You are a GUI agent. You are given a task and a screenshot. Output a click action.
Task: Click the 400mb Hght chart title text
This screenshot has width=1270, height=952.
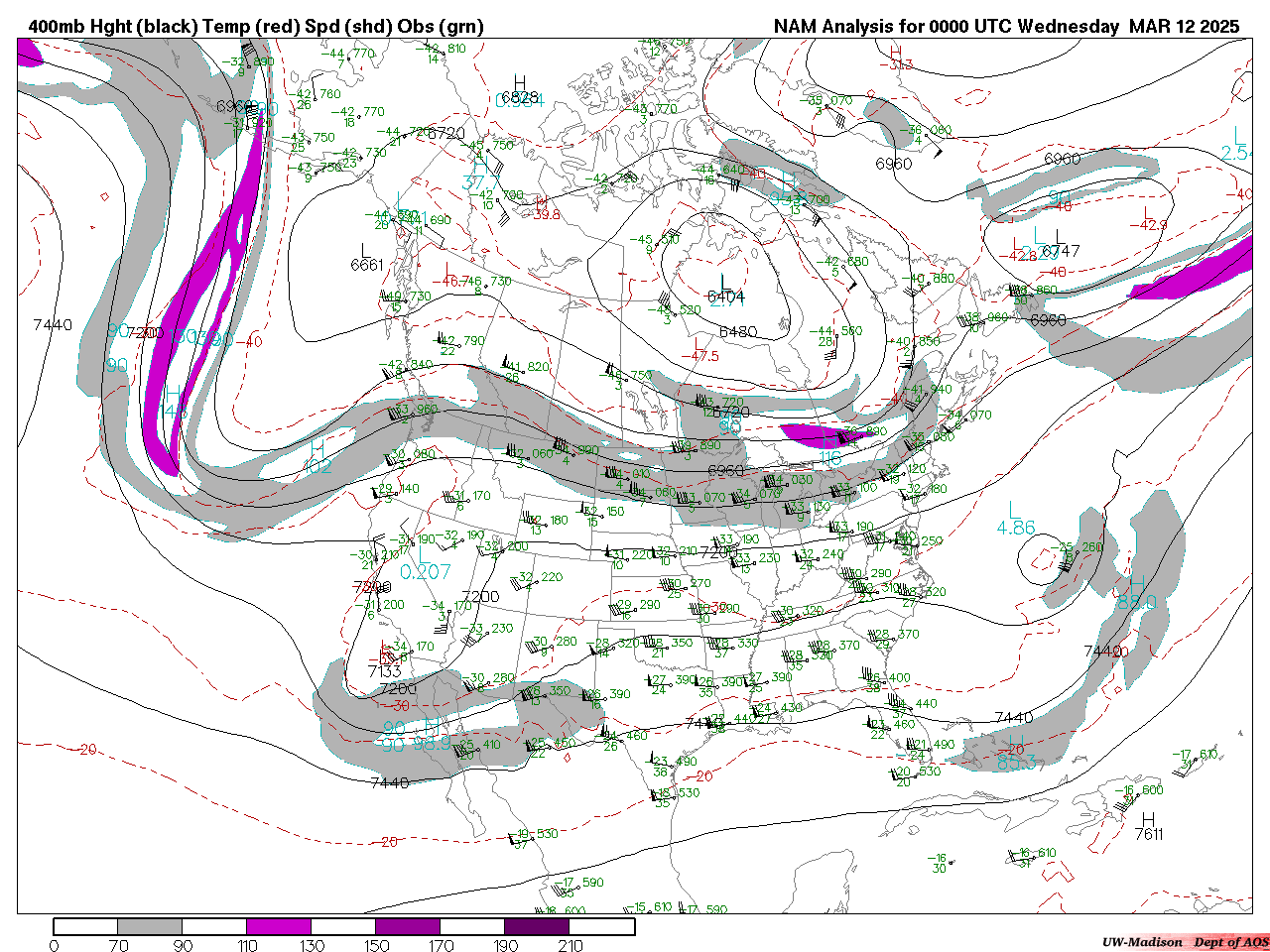255,27
